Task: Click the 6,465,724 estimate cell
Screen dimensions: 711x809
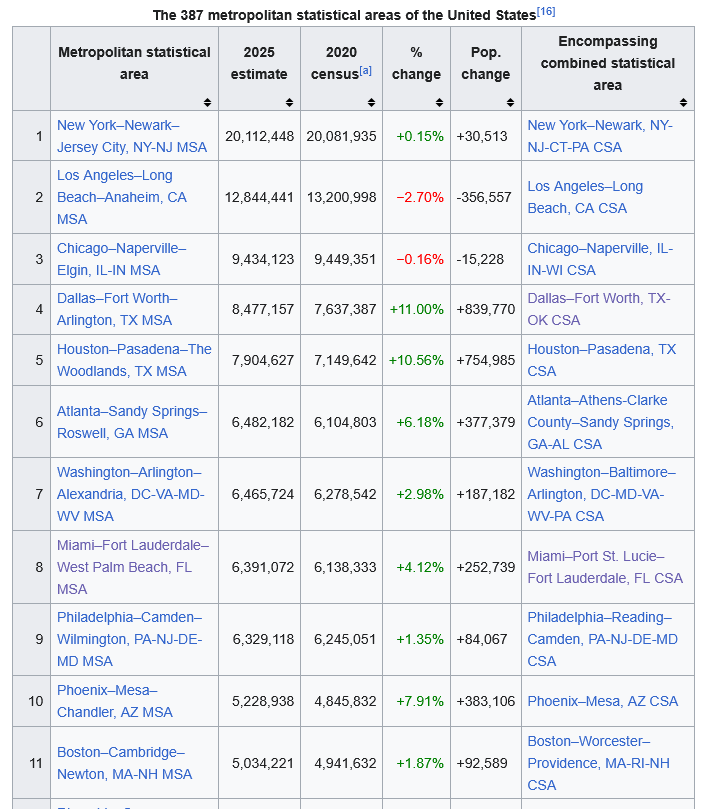Action: coord(259,494)
